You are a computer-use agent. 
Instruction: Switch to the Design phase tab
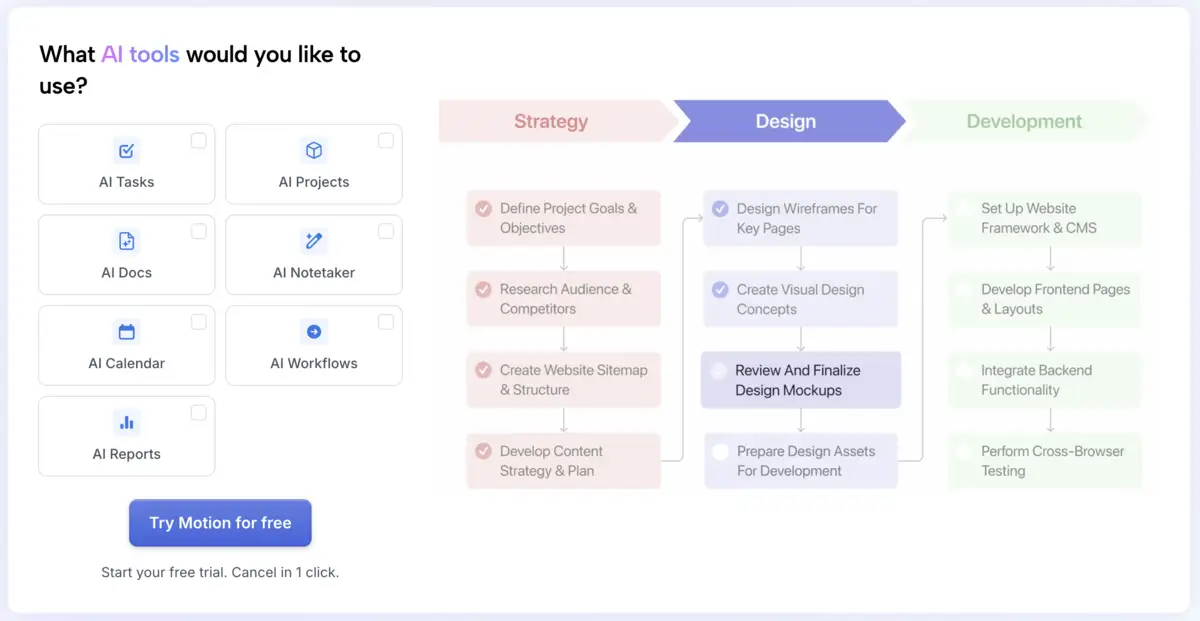tap(786, 122)
